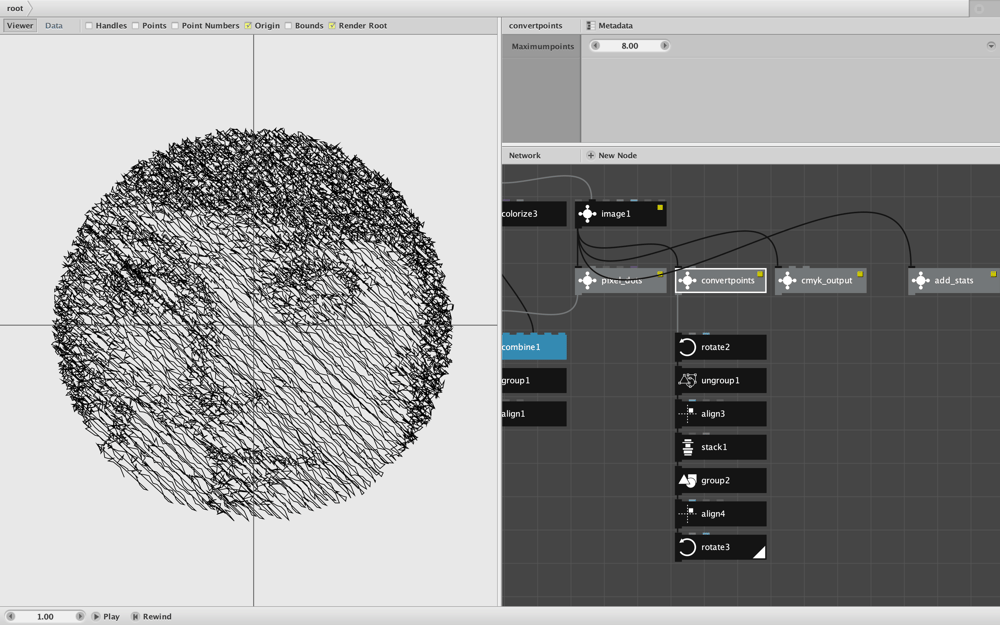Click the rotate2 node's rotate icon
The height and width of the screenshot is (625, 1000).
coord(687,347)
